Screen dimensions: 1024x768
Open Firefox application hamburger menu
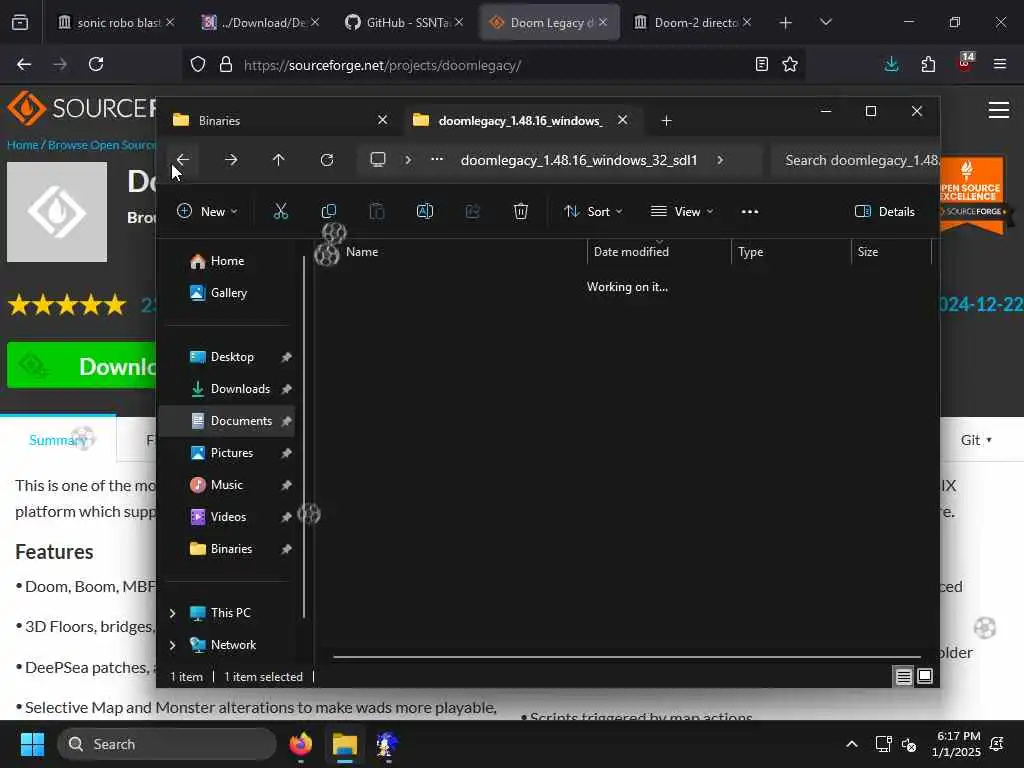pos(1000,64)
